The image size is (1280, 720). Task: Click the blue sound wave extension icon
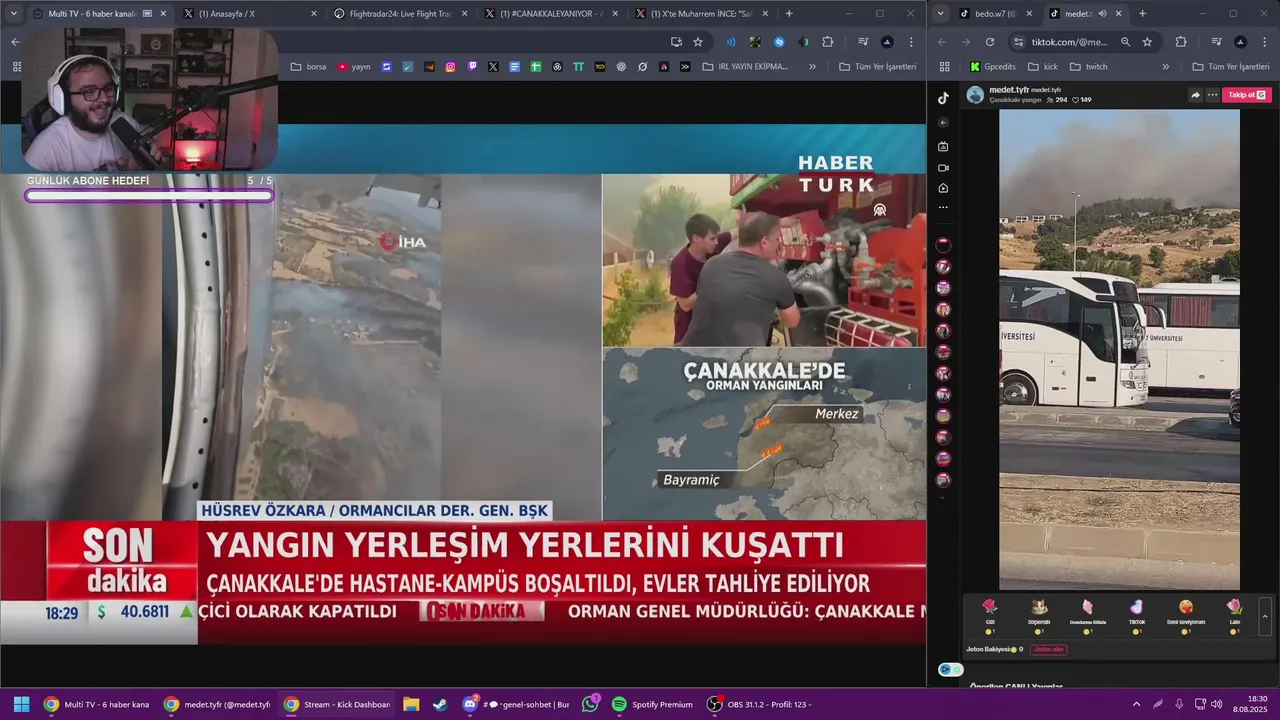[x=731, y=42]
